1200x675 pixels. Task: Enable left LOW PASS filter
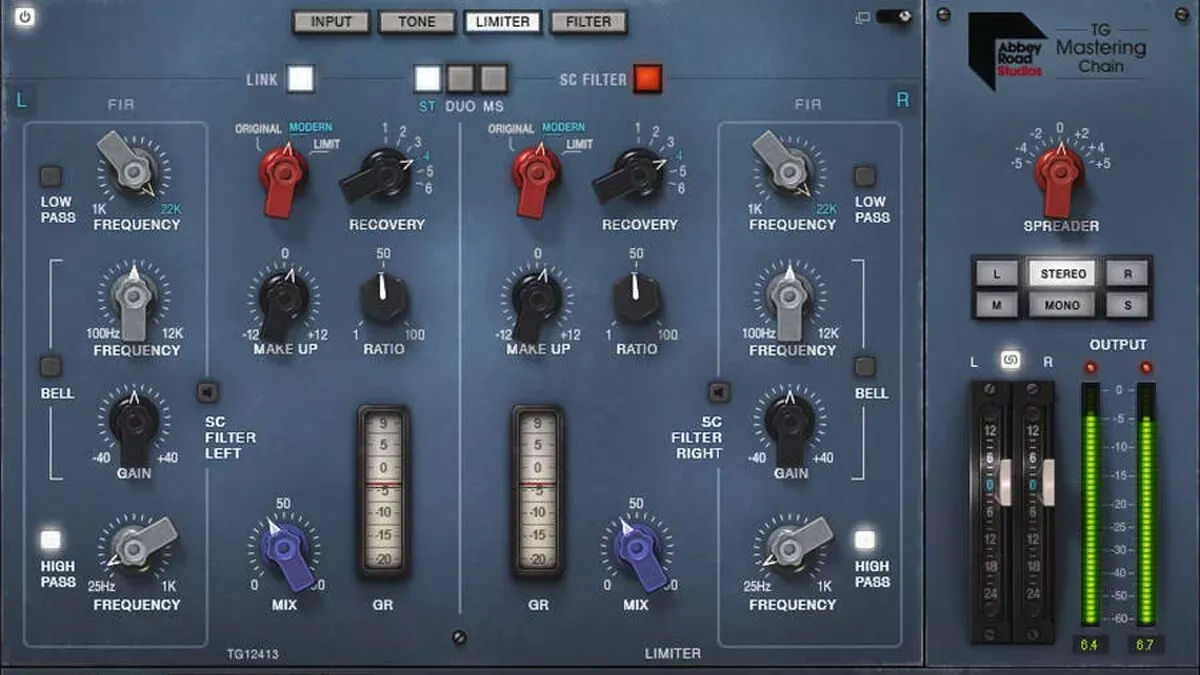tap(50, 177)
